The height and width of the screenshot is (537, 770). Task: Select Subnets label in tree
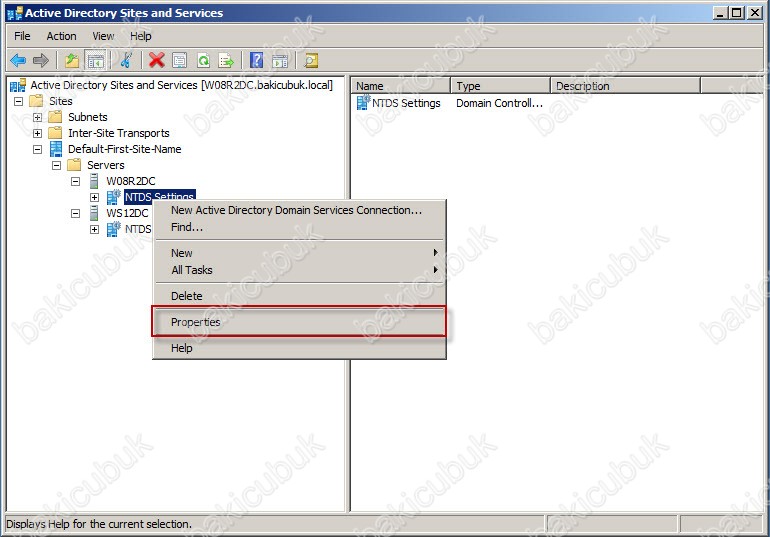point(87,117)
